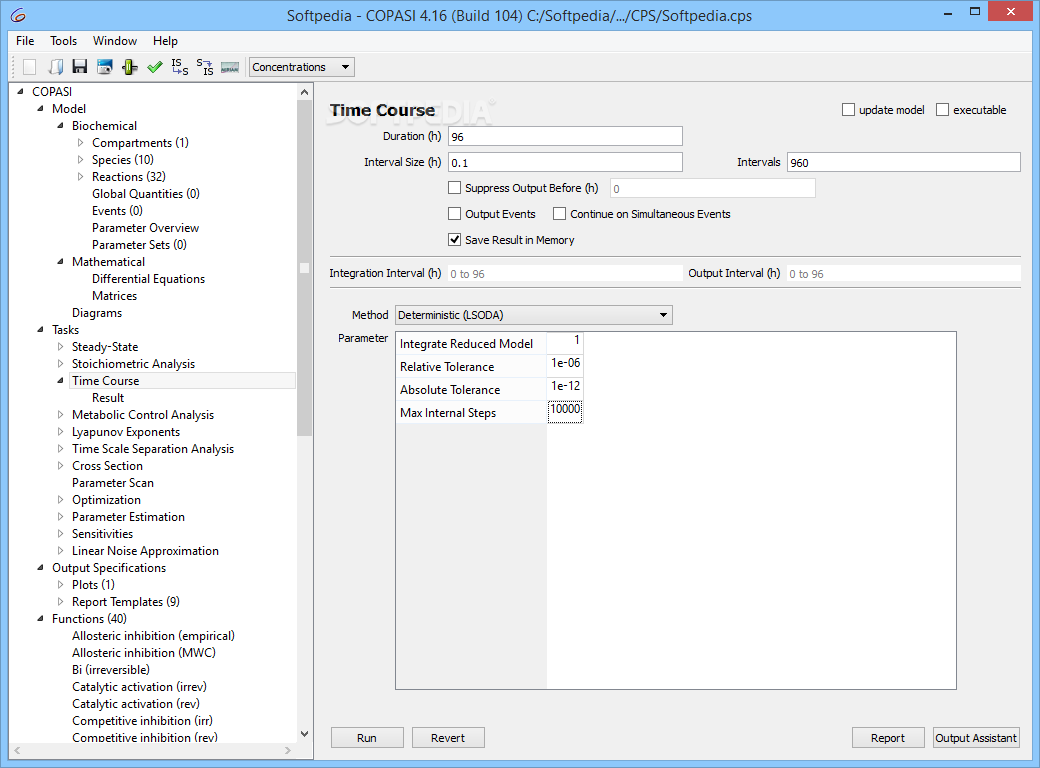Click in the Interval Size (h) field
This screenshot has height=768, width=1040.
click(565, 162)
